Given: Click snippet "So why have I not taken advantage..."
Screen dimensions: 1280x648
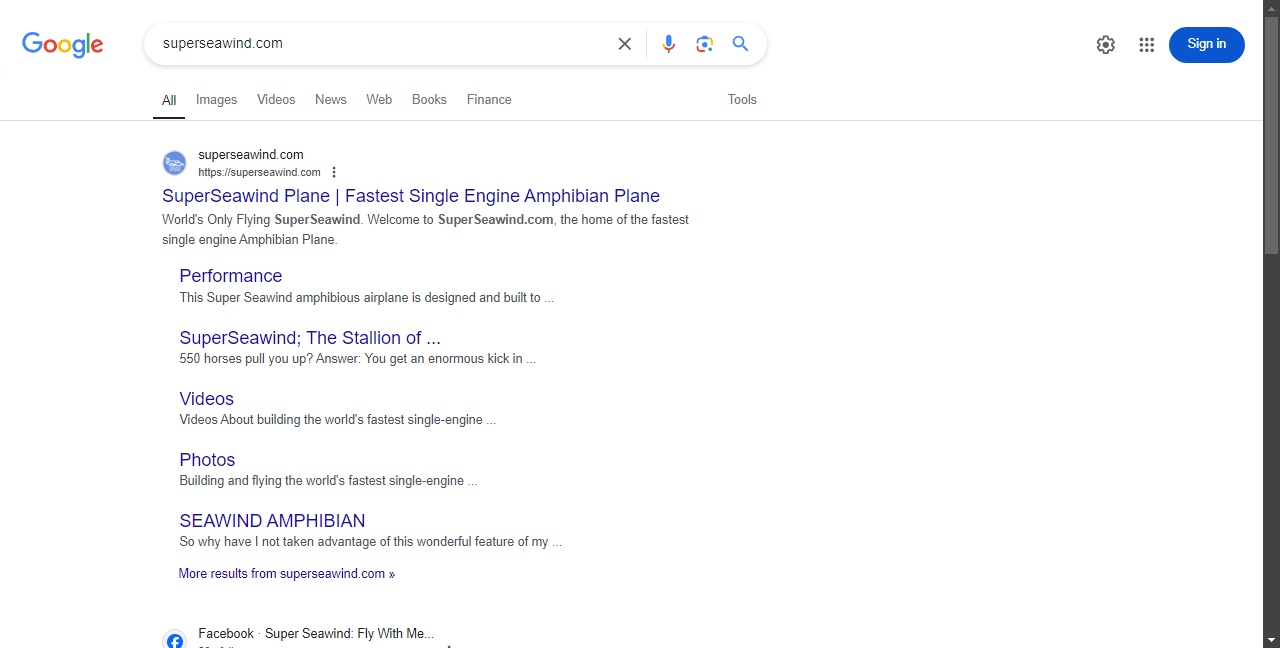Looking at the screenshot, I should (x=371, y=542).
